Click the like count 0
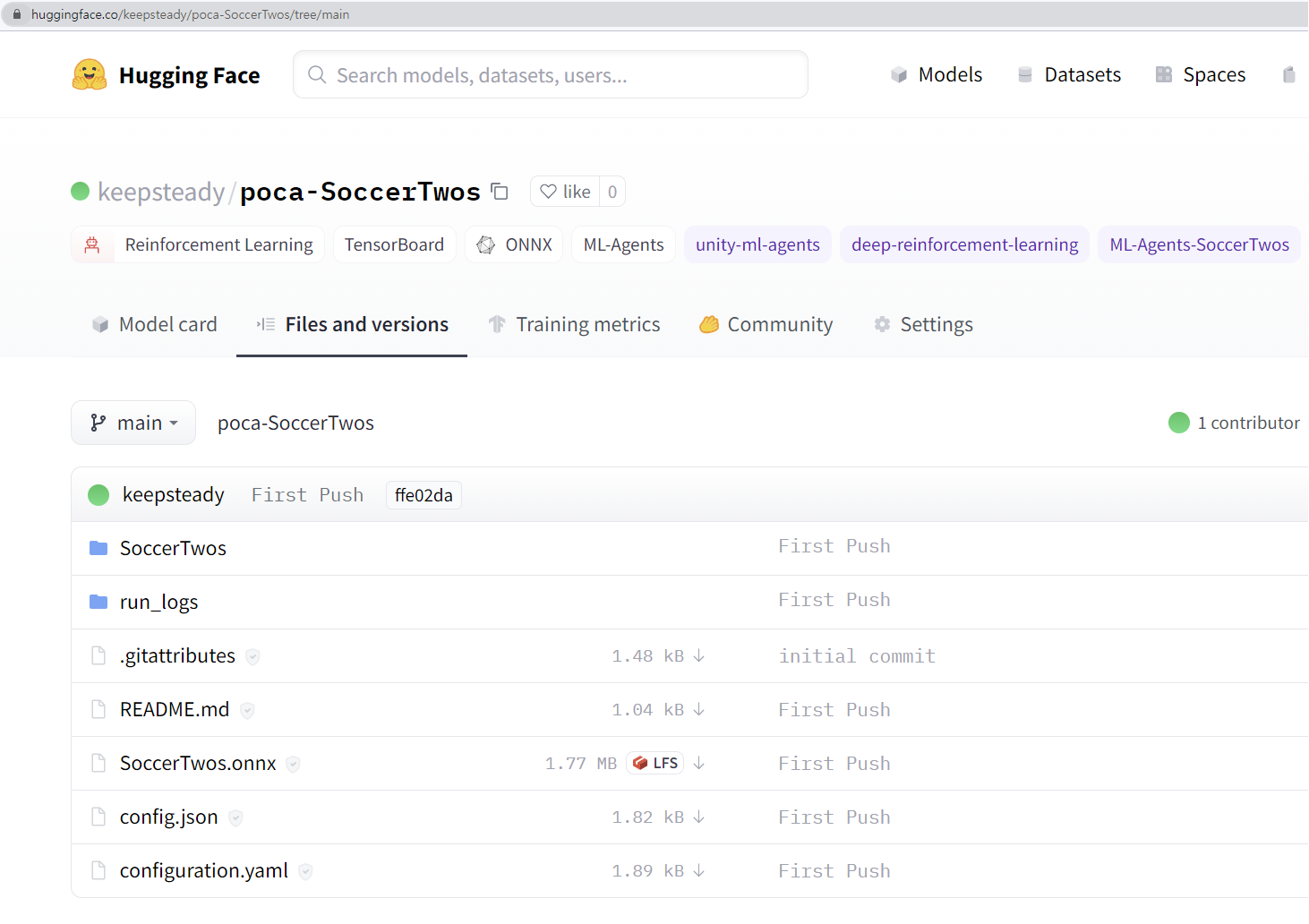This screenshot has height=924, width=1309. pos(612,192)
